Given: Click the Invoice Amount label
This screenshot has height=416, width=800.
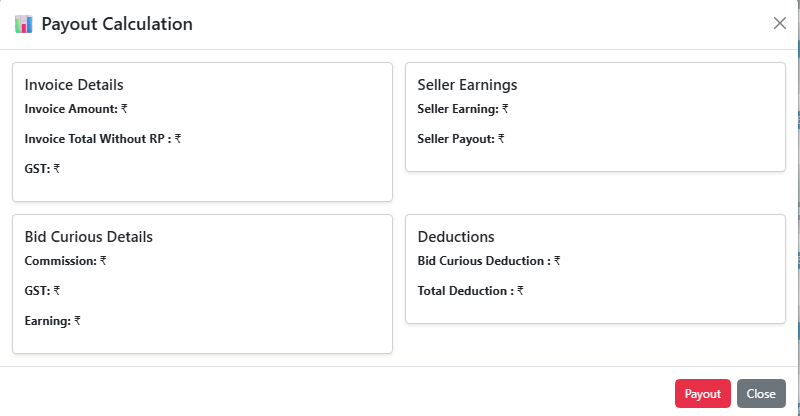Looking at the screenshot, I should coord(71,109).
